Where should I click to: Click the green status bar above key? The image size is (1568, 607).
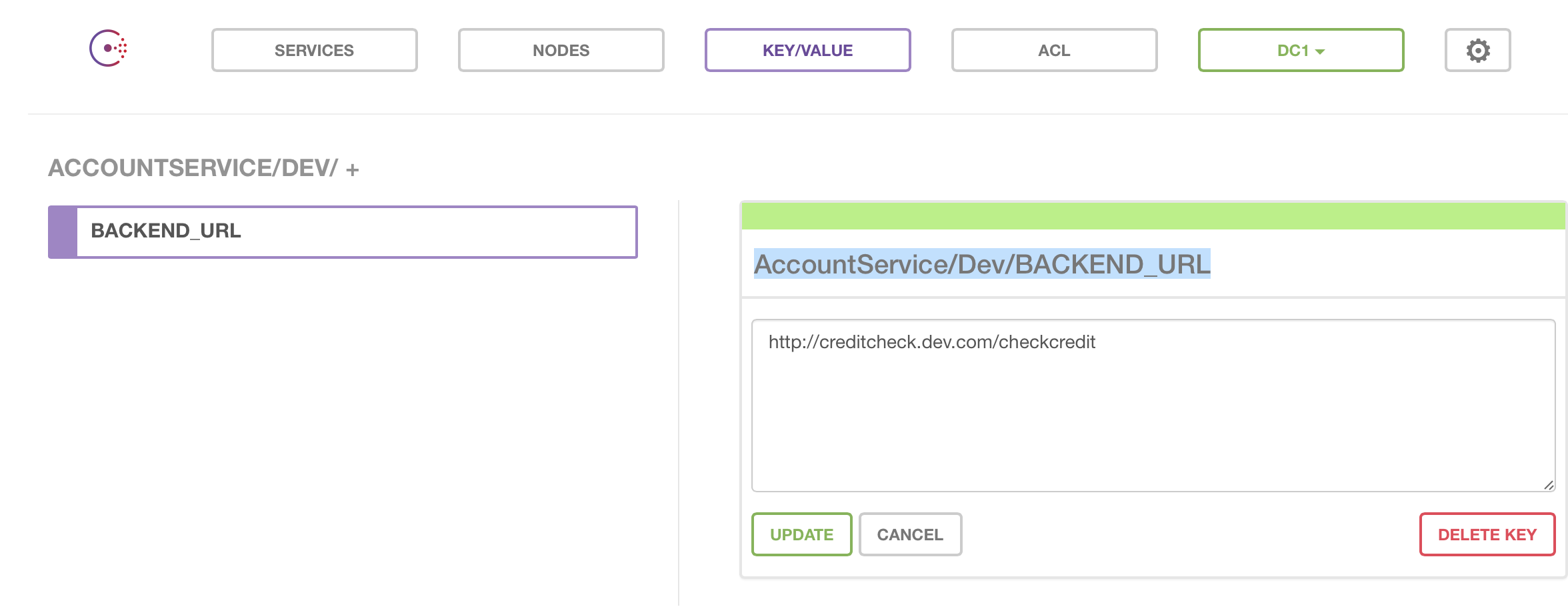(1153, 216)
